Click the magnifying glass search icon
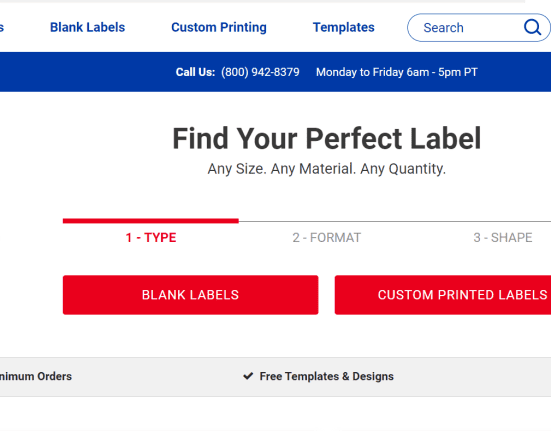 532,27
